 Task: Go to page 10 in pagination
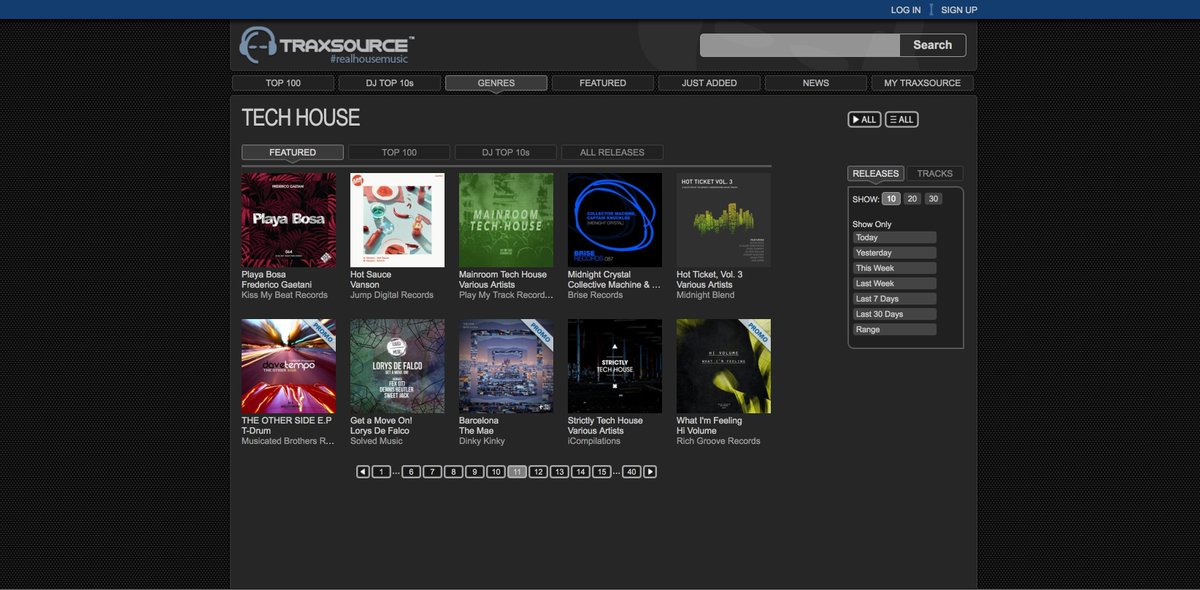(496, 472)
